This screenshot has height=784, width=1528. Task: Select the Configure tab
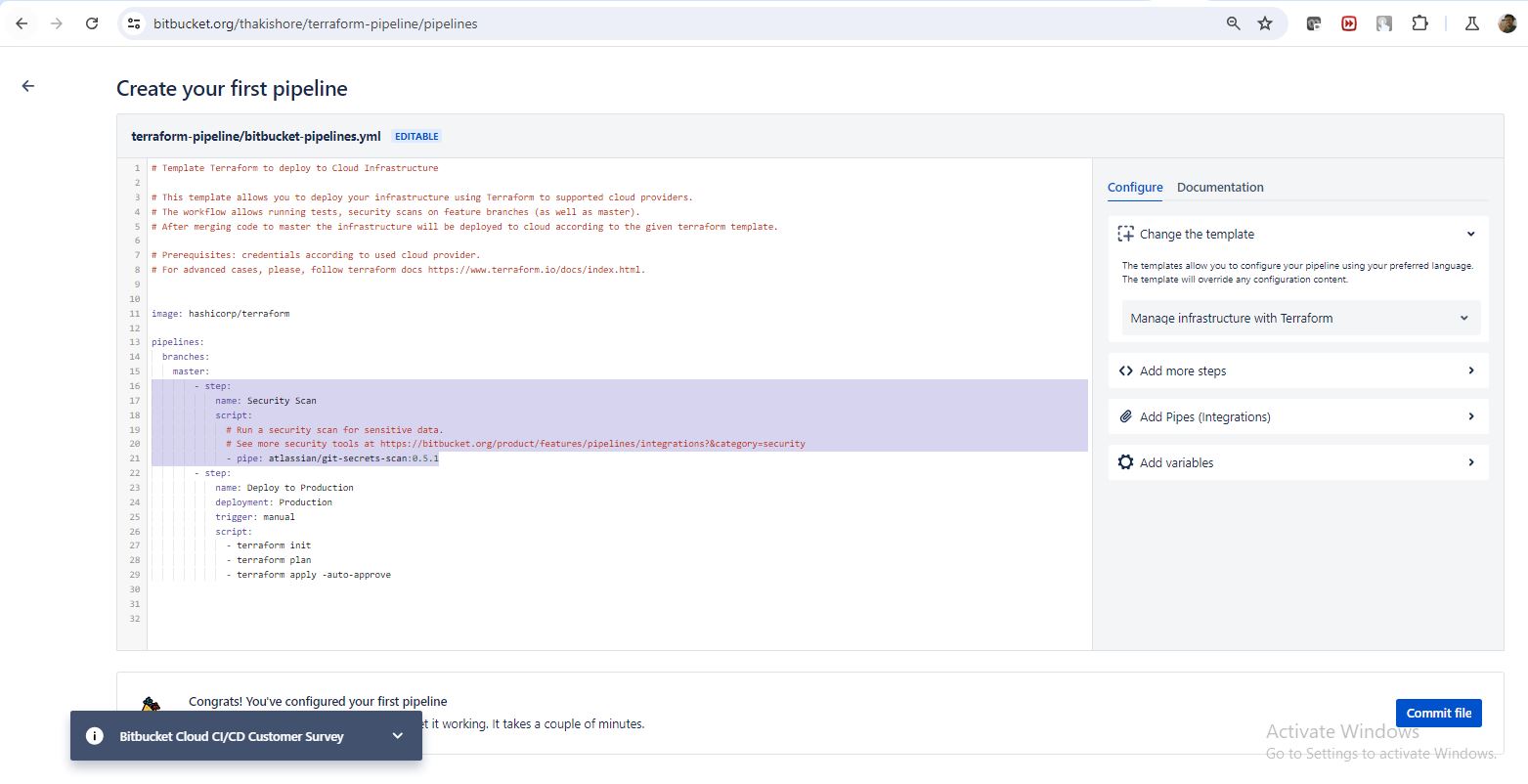click(1134, 187)
